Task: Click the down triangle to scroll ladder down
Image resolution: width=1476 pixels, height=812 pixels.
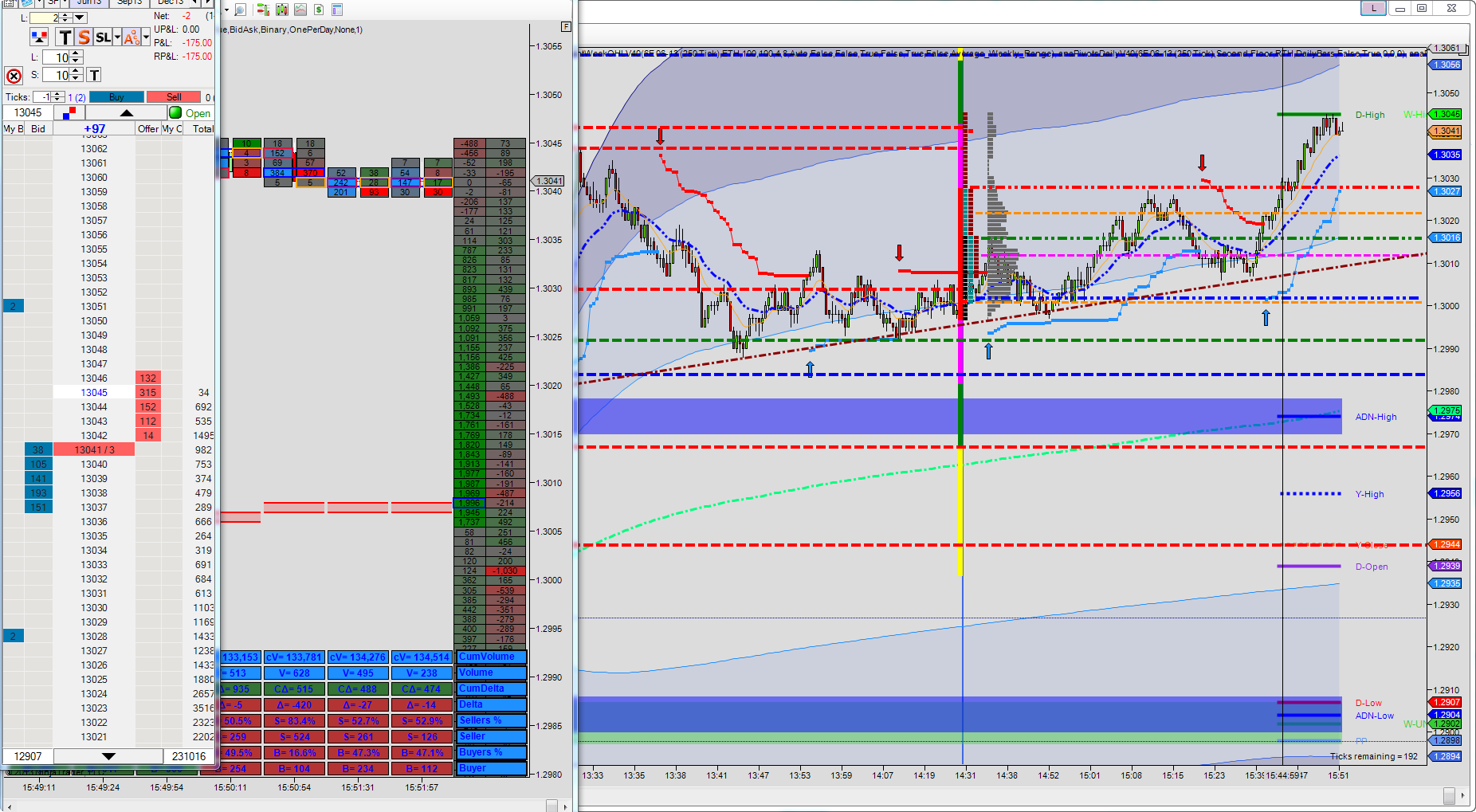Action: click(x=109, y=756)
